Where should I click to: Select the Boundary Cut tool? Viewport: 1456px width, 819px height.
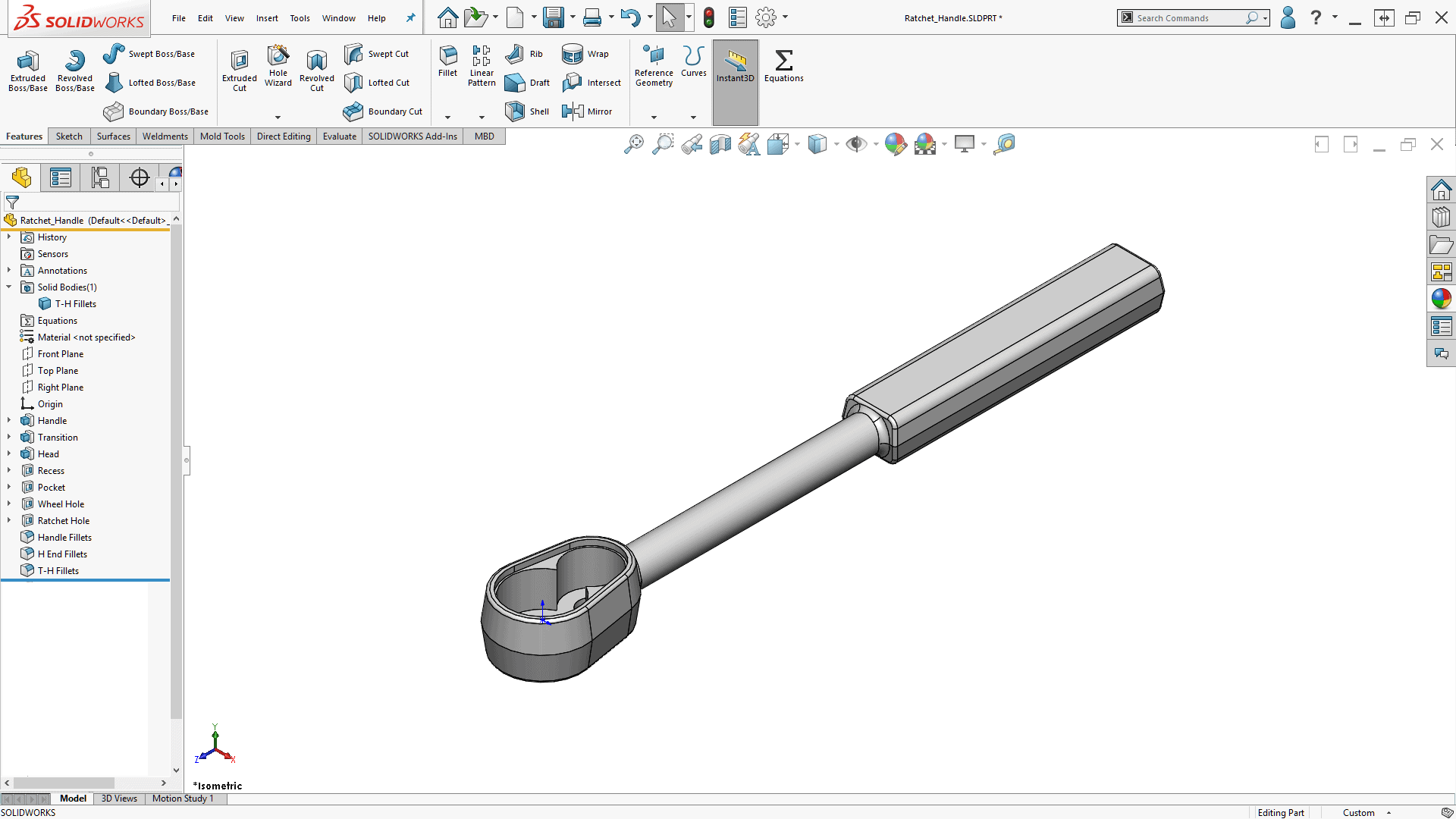pos(383,111)
